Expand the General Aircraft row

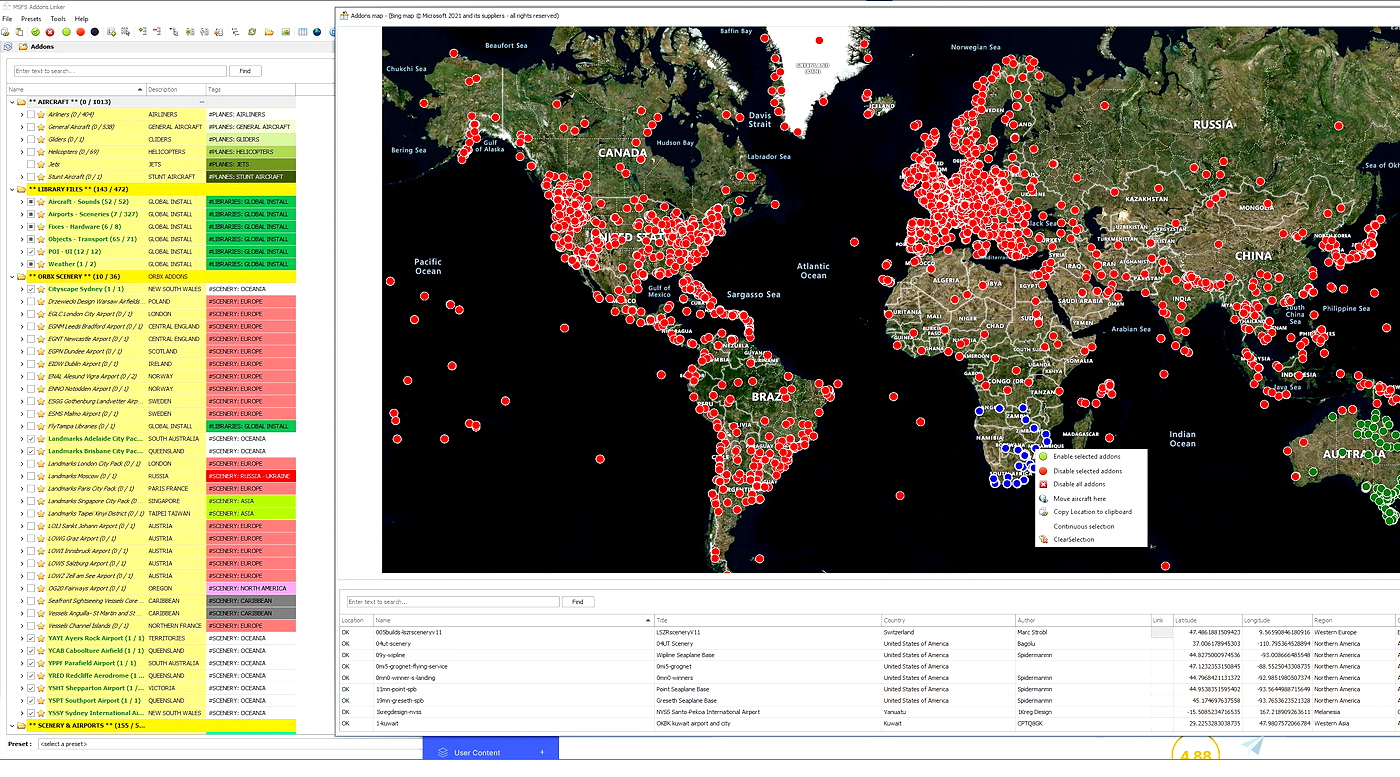click(21, 127)
